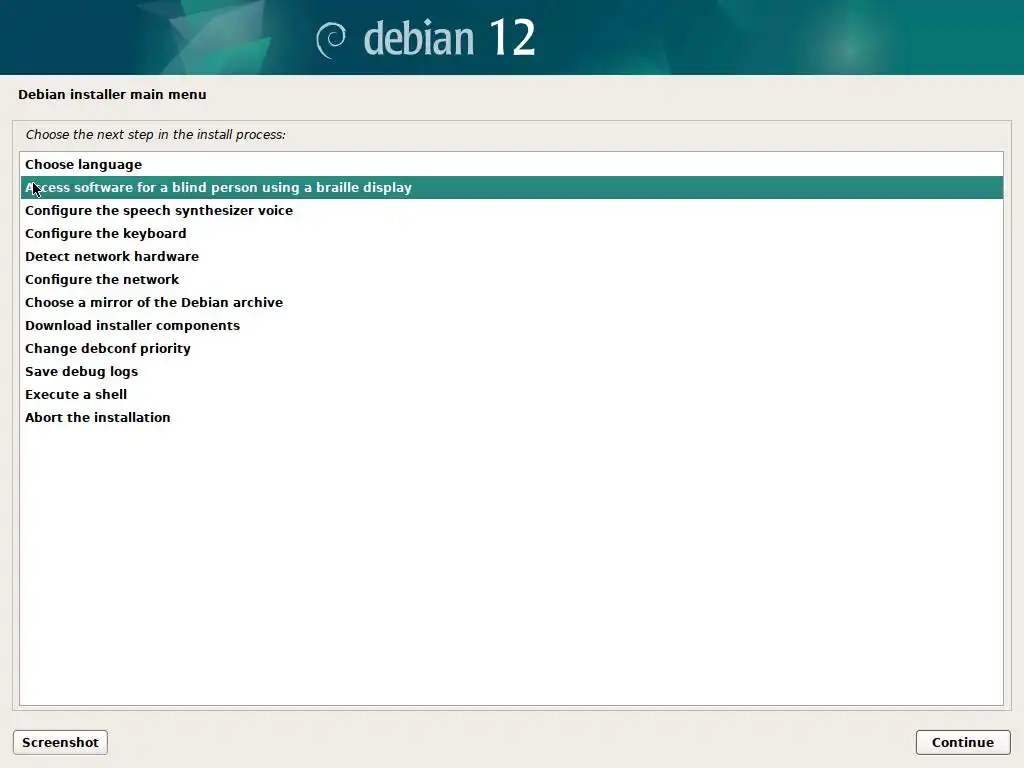Select Abort the installation entry
1024x768 pixels.
(511, 417)
